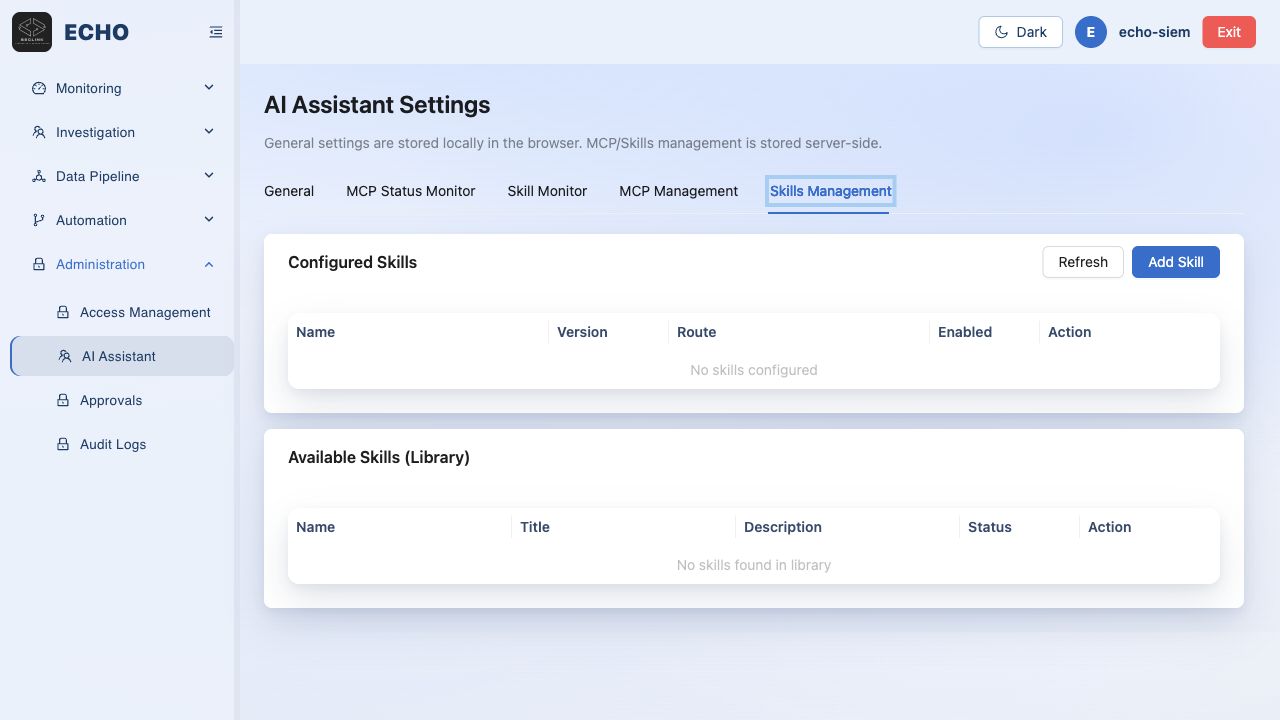Toggle Dark theme mode
The height and width of the screenshot is (720, 1280).
pyautogui.click(x=1020, y=32)
